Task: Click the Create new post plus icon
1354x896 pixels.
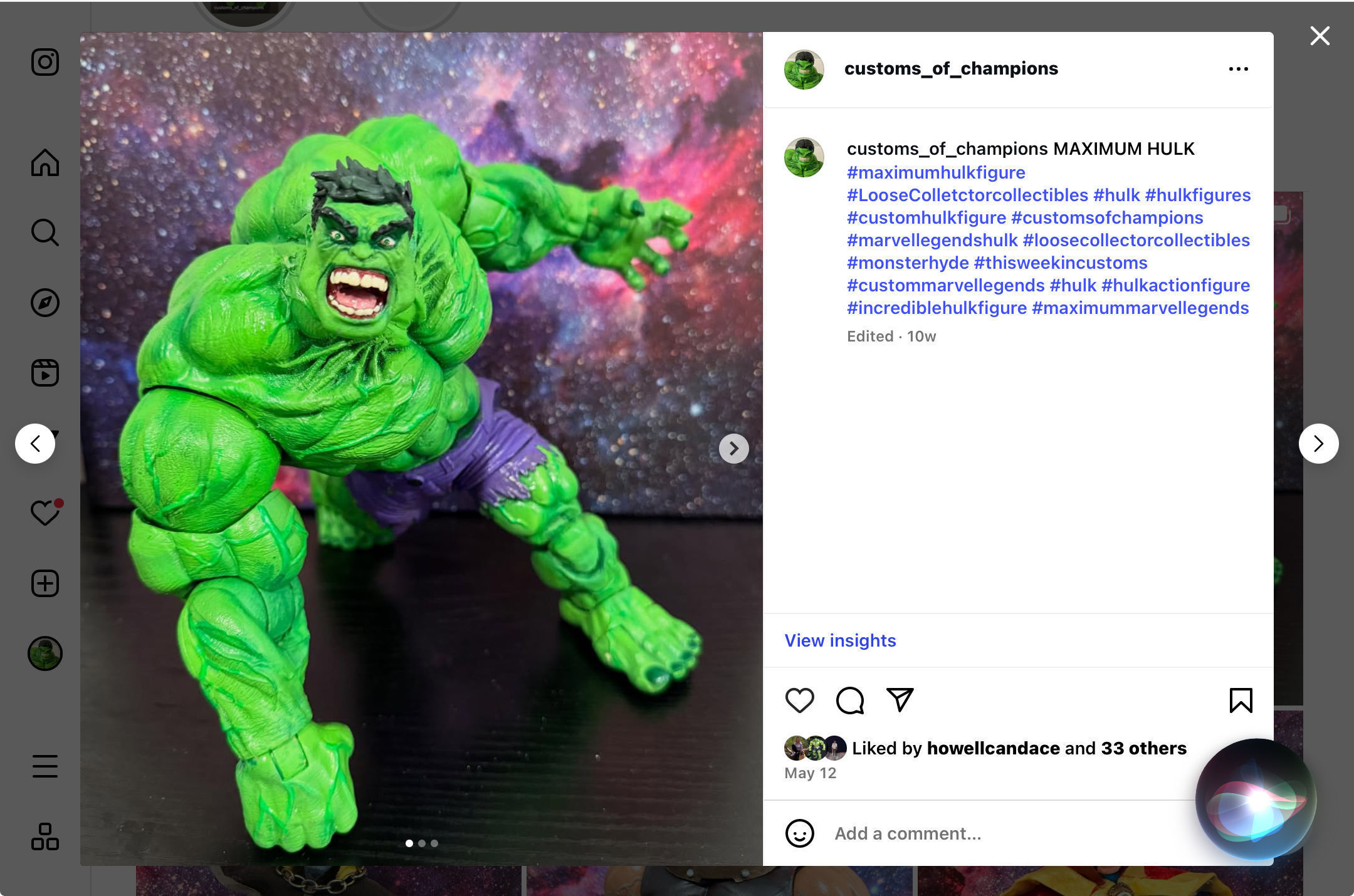Action: 45,583
